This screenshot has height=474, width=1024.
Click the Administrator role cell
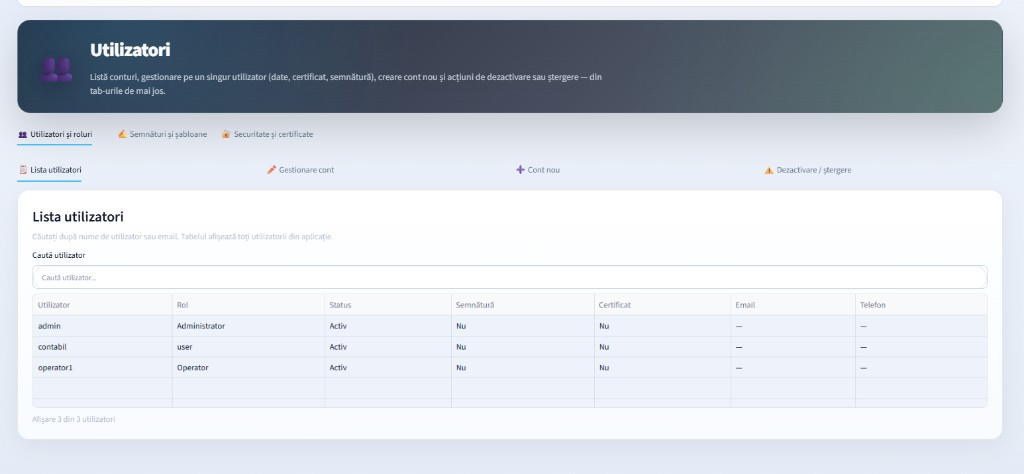pyautogui.click(x=248, y=326)
